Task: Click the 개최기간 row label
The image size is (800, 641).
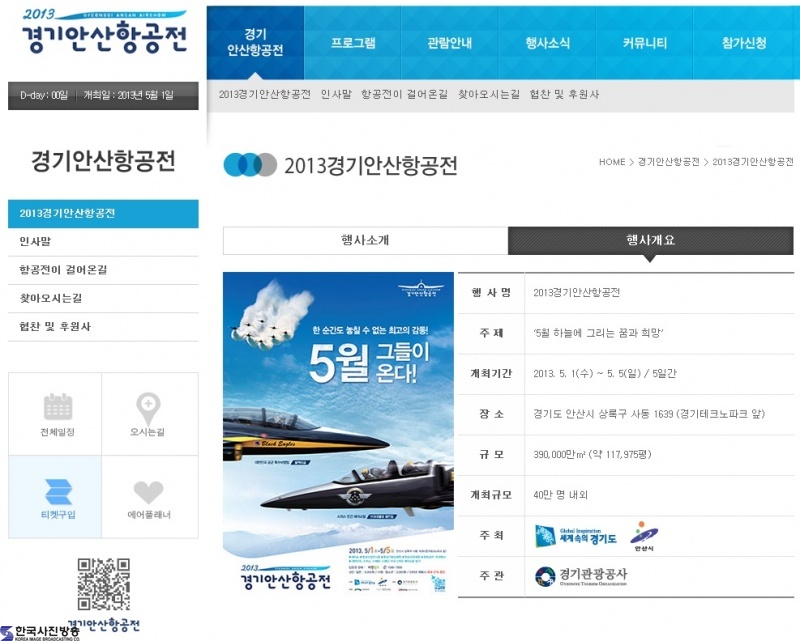Action: (491, 374)
